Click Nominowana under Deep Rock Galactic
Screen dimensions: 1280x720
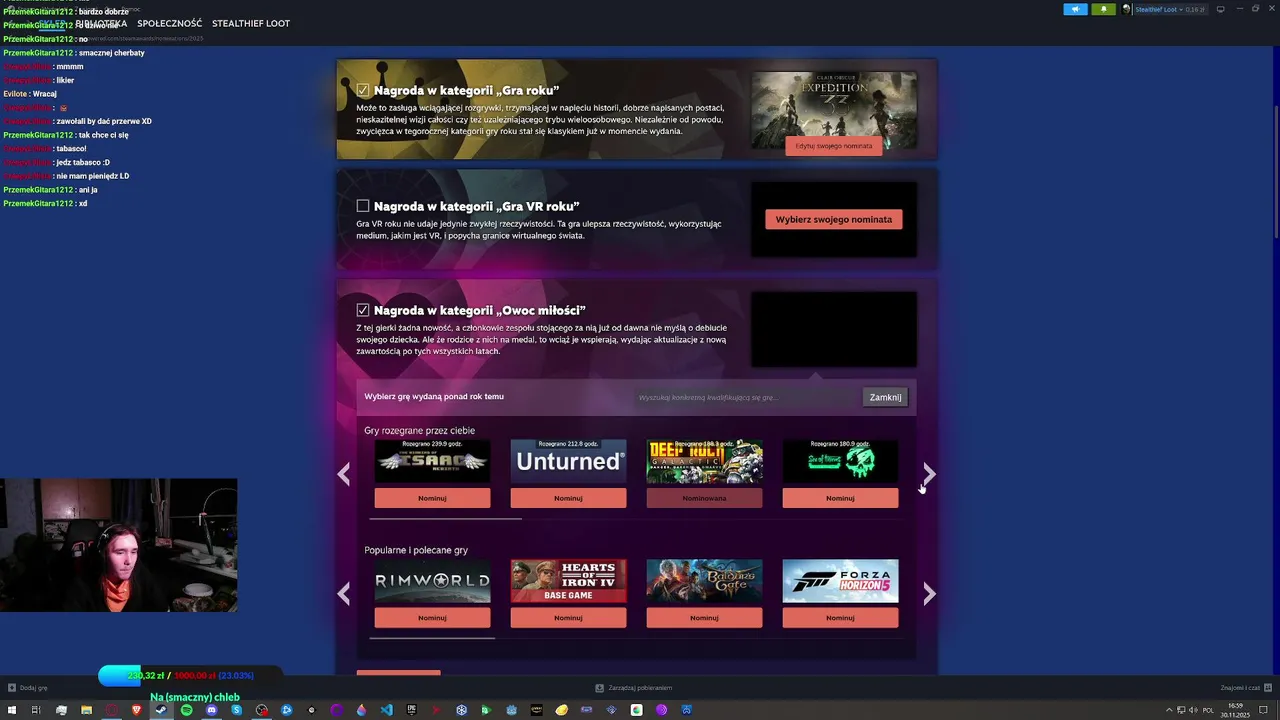pyautogui.click(x=704, y=498)
